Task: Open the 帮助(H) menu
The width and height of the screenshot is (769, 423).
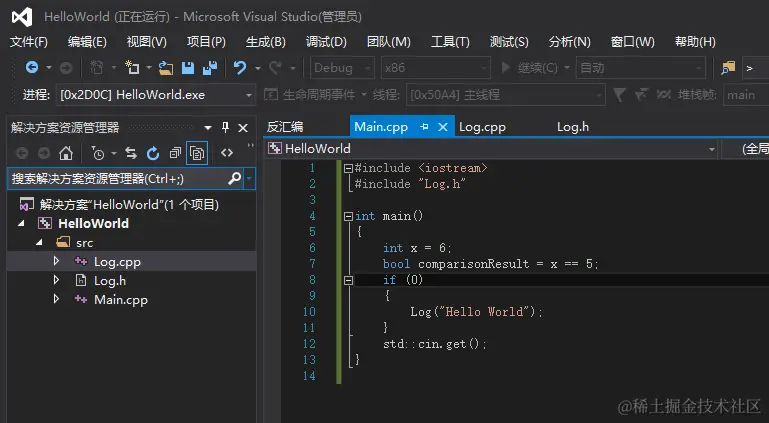Action: point(695,42)
